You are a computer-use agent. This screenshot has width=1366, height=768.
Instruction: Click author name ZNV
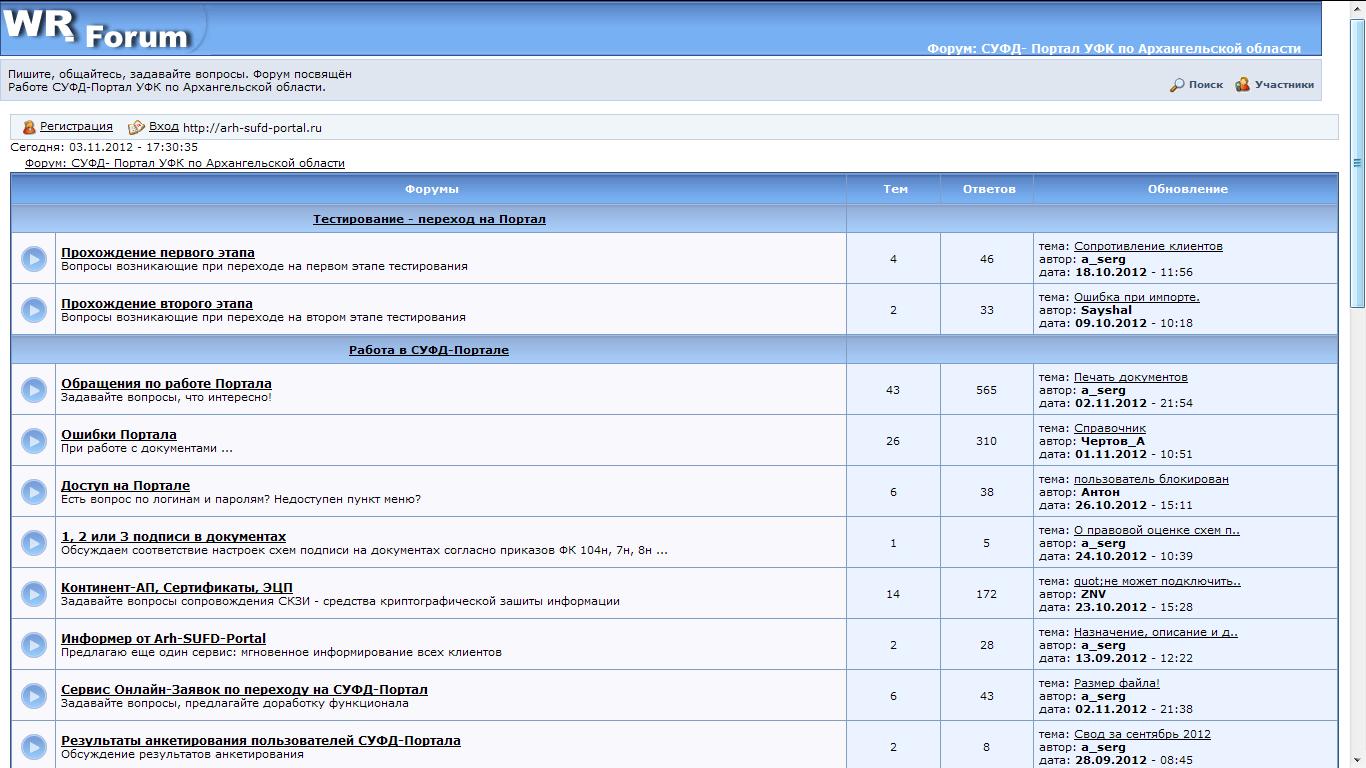(x=1093, y=594)
